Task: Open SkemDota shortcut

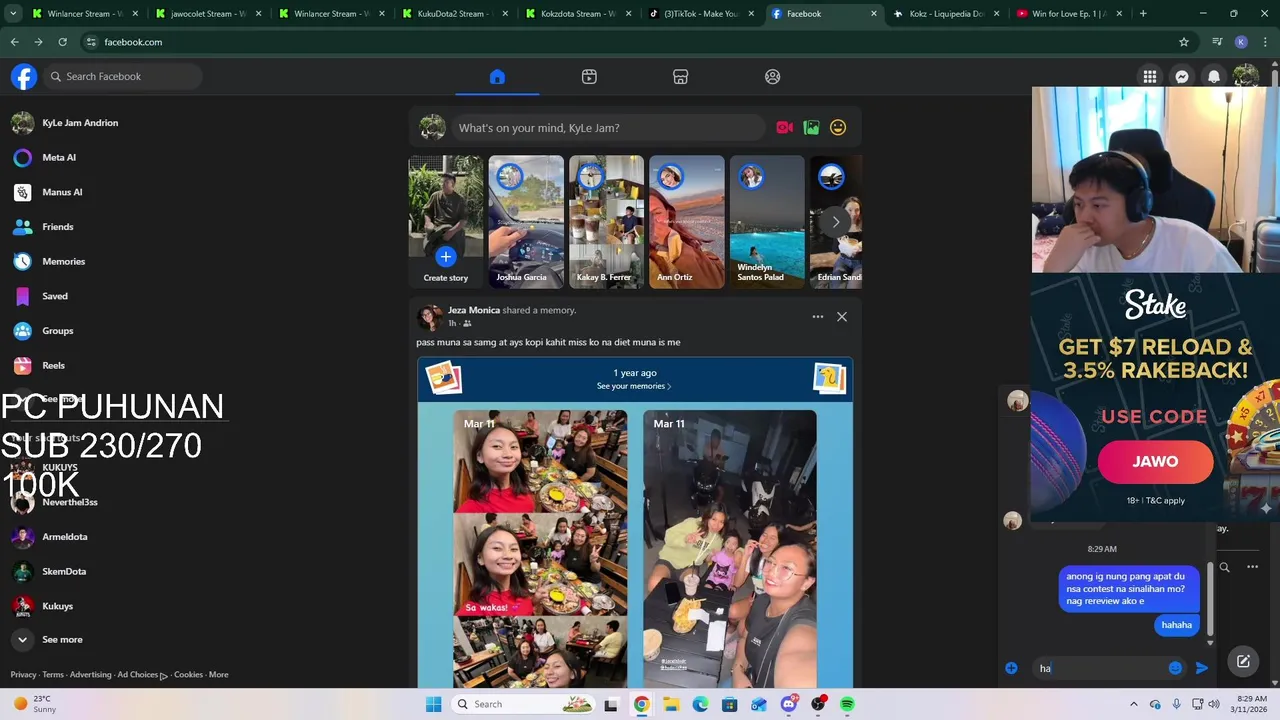Action: [x=64, y=572]
